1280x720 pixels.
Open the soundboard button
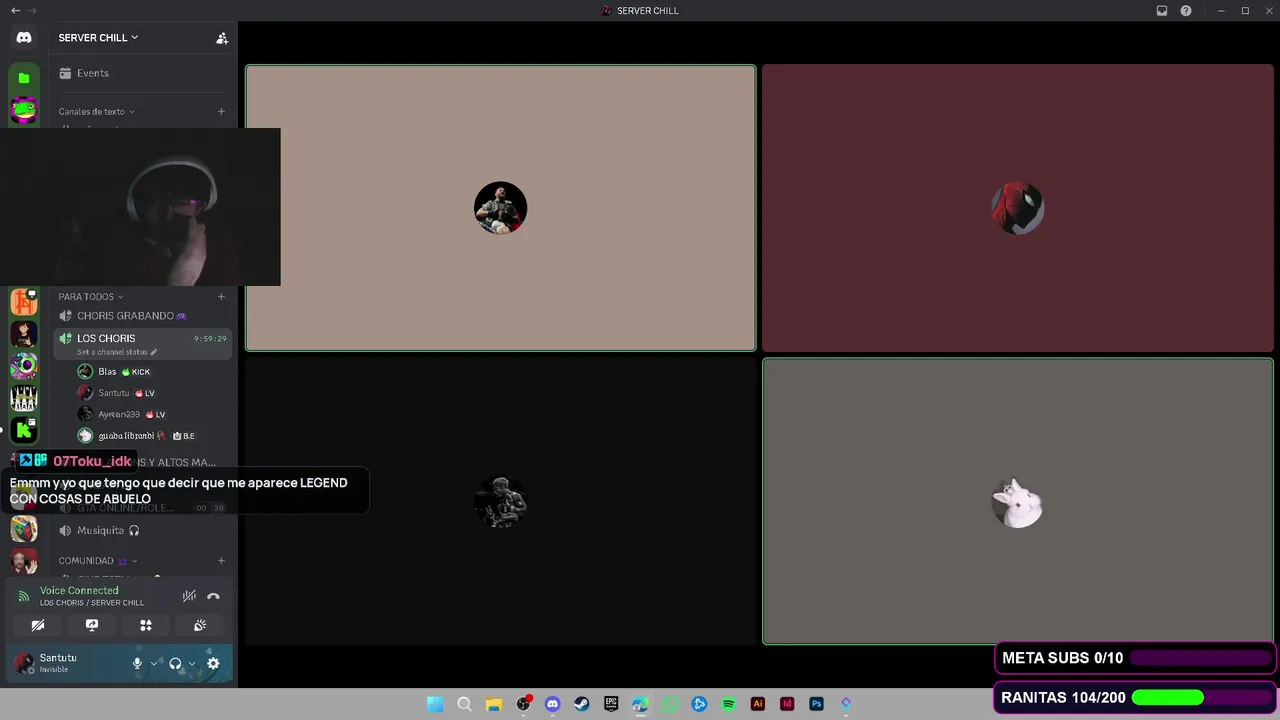coord(200,625)
